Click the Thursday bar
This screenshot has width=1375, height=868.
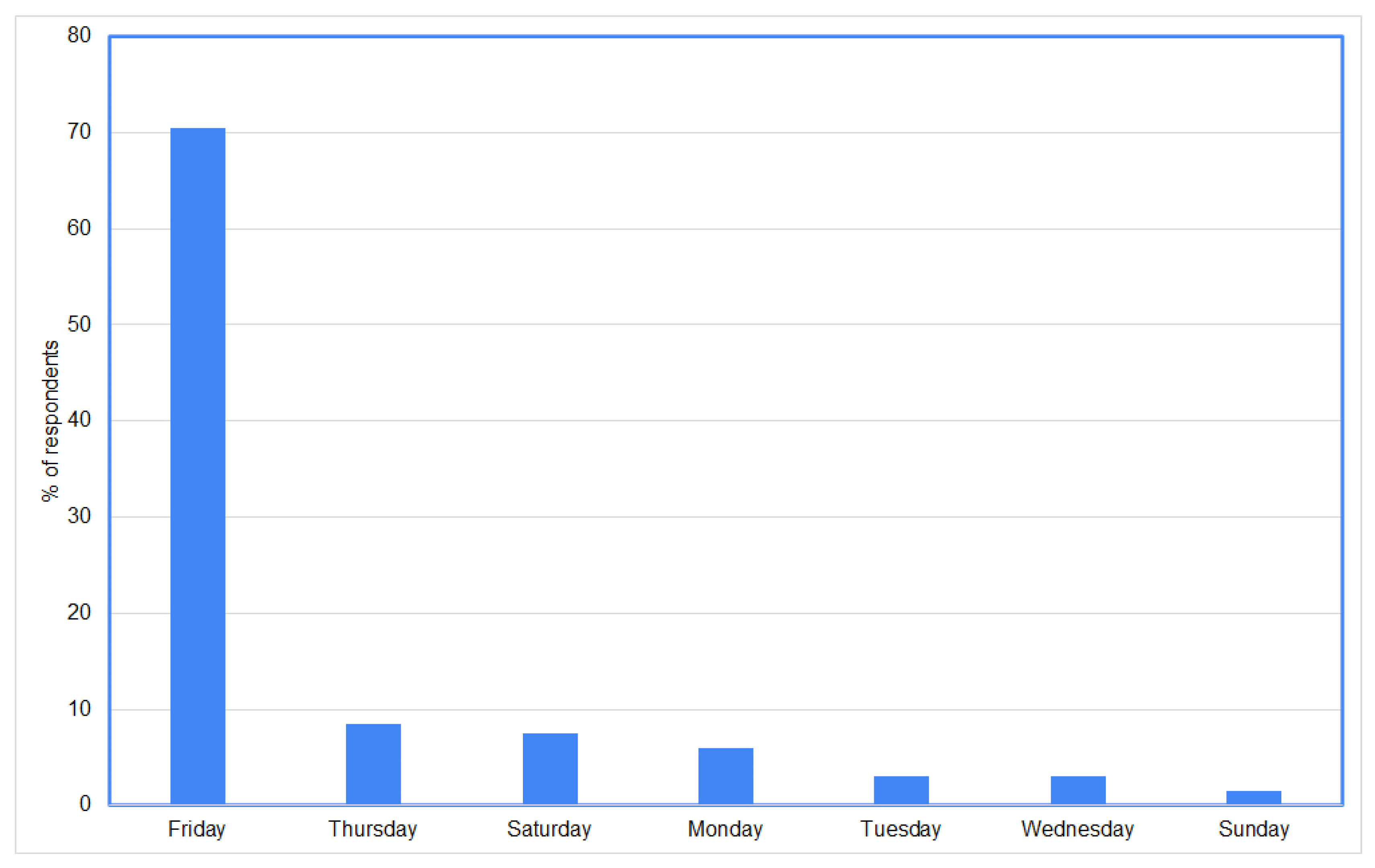click(373, 764)
